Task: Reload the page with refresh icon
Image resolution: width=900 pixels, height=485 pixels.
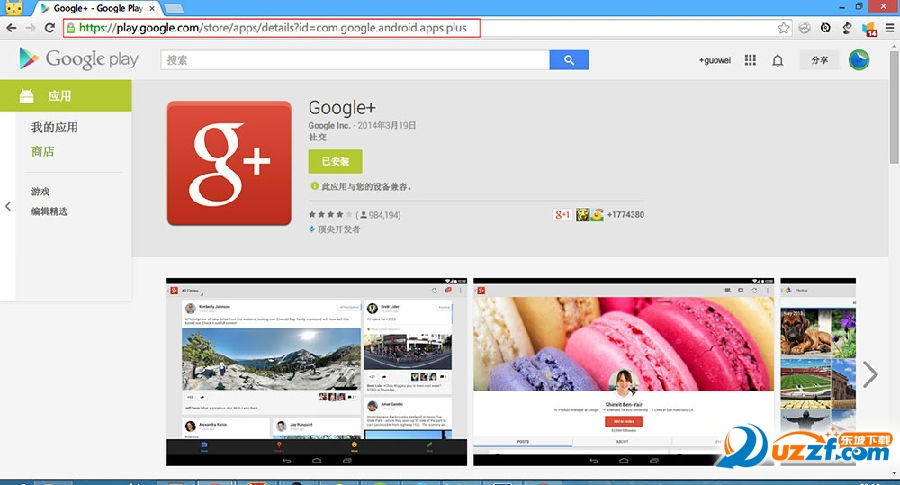Action: (49, 28)
